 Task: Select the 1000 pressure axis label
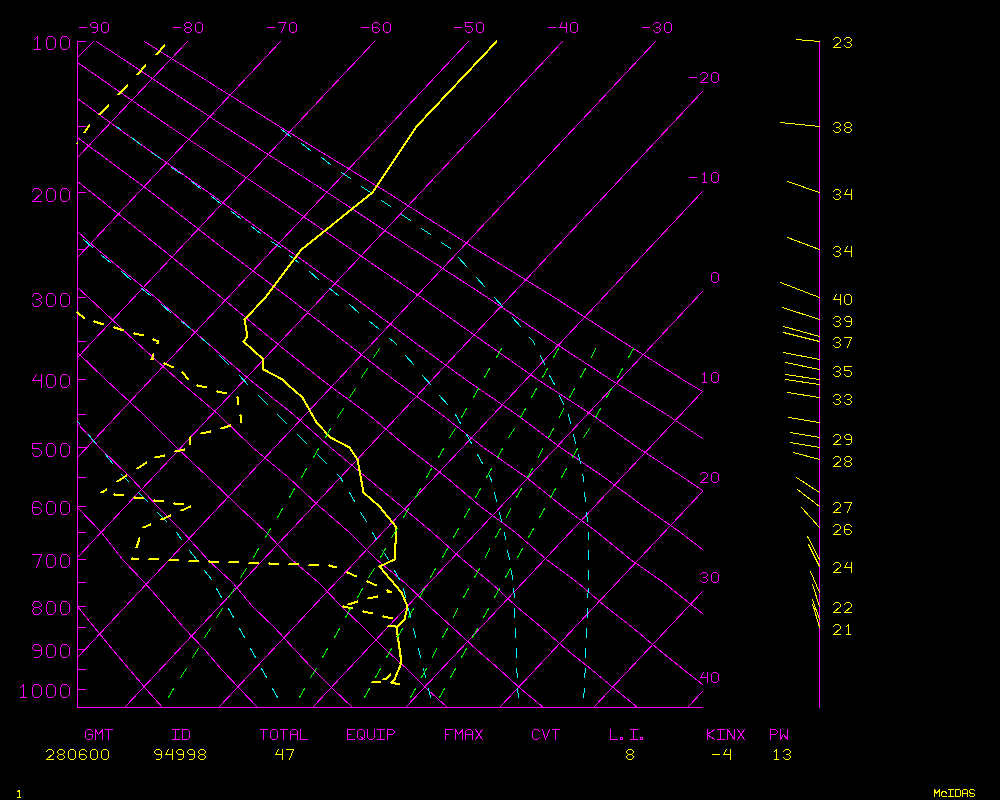[x=46, y=691]
